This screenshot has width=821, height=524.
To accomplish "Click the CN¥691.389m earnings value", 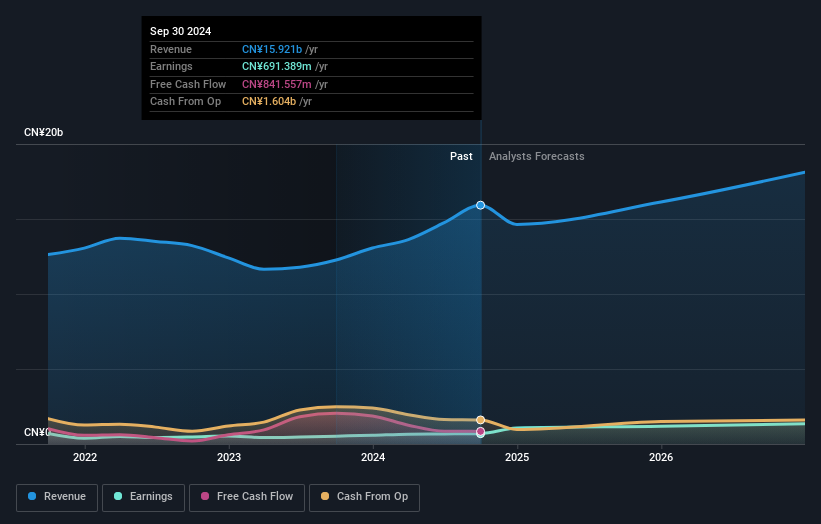I will click(x=276, y=66).
